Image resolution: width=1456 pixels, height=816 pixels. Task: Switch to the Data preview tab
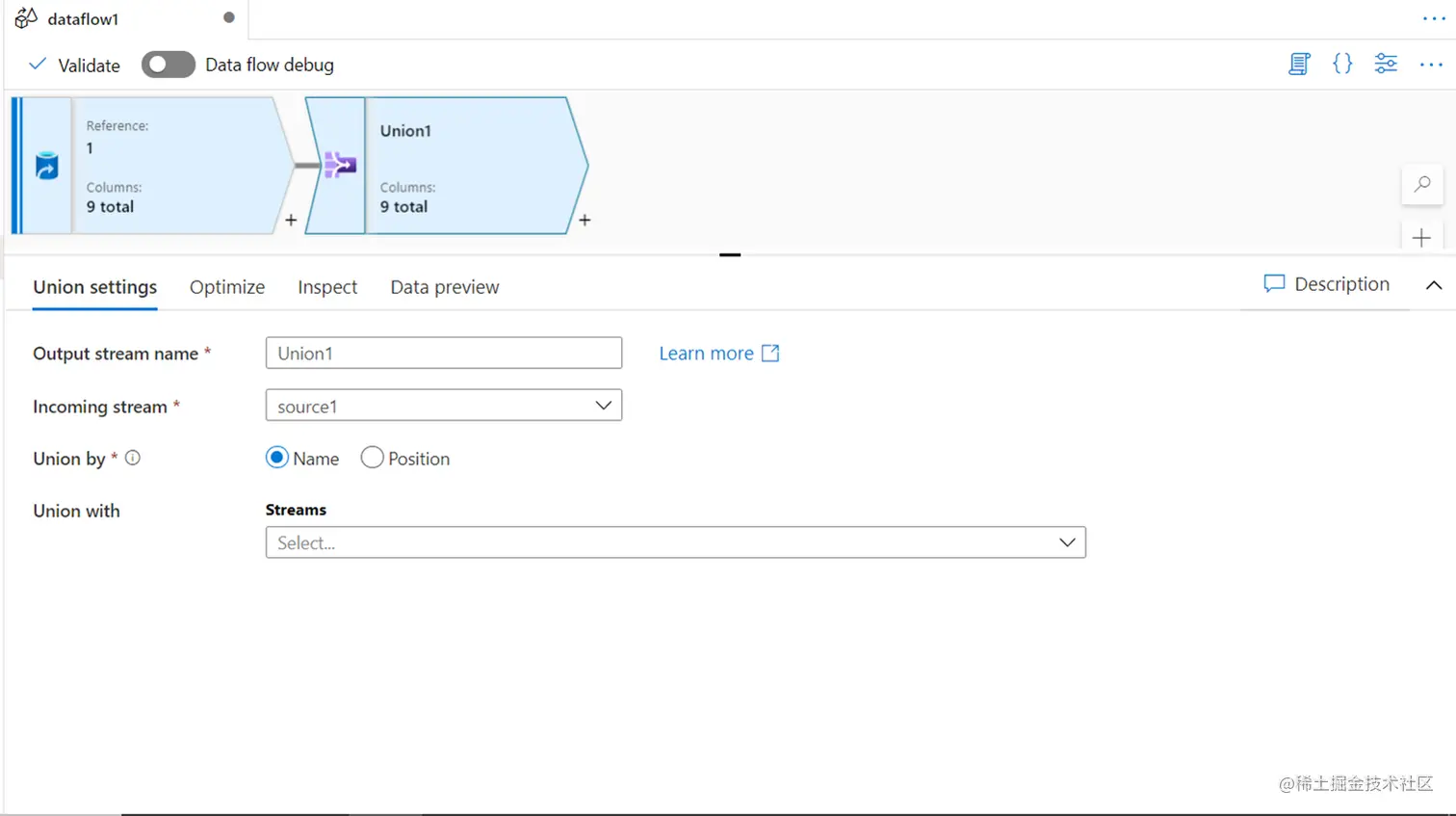point(445,287)
